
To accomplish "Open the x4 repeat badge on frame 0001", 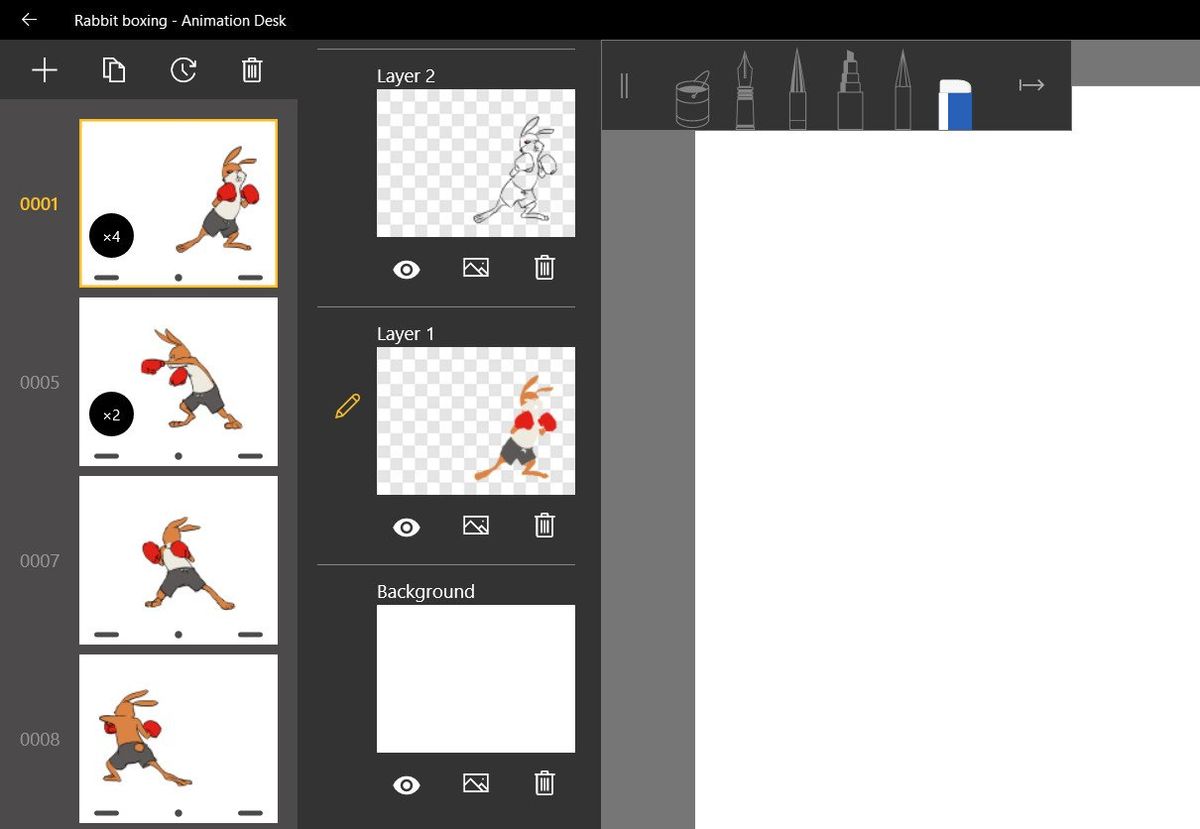I will [x=111, y=236].
